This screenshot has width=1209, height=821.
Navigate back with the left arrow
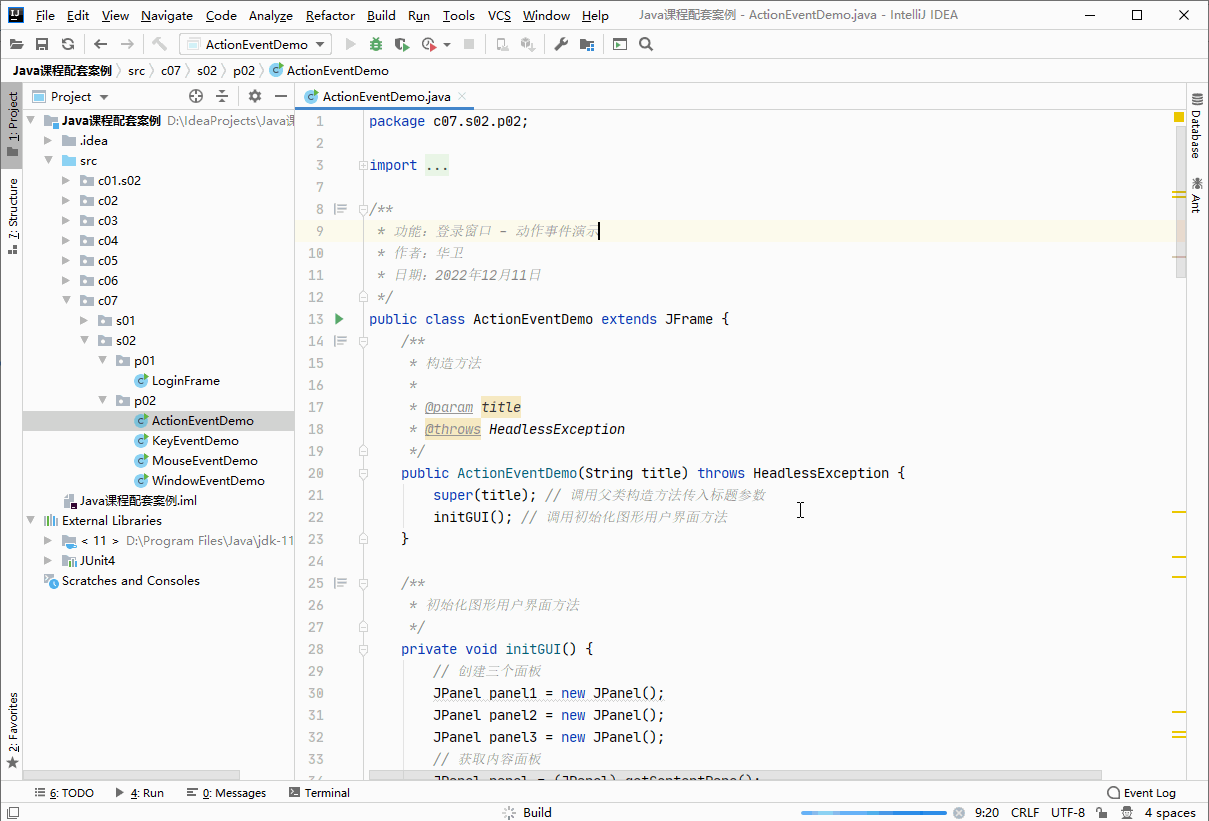point(100,44)
